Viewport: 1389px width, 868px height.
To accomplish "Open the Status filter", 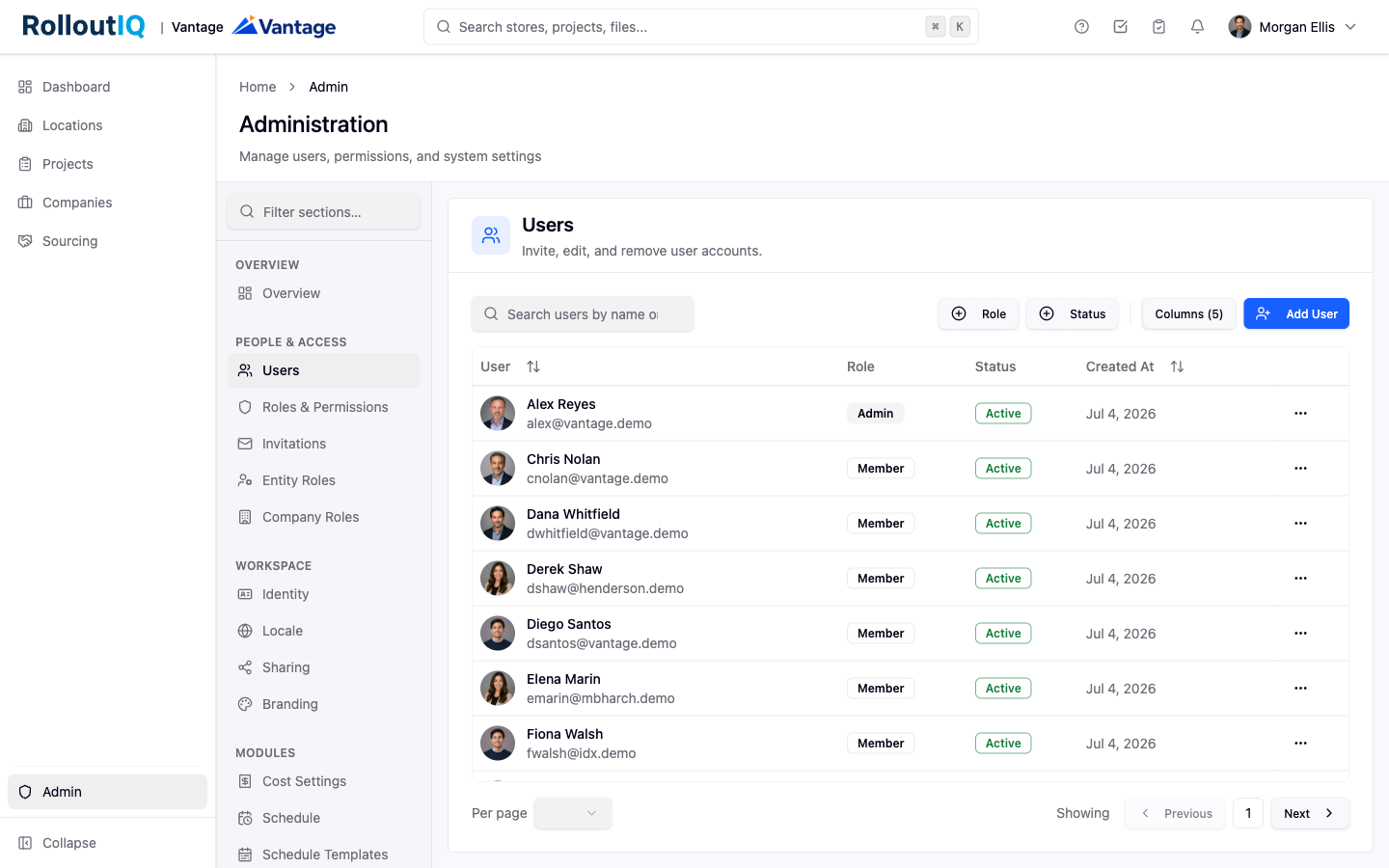I will click(1072, 313).
